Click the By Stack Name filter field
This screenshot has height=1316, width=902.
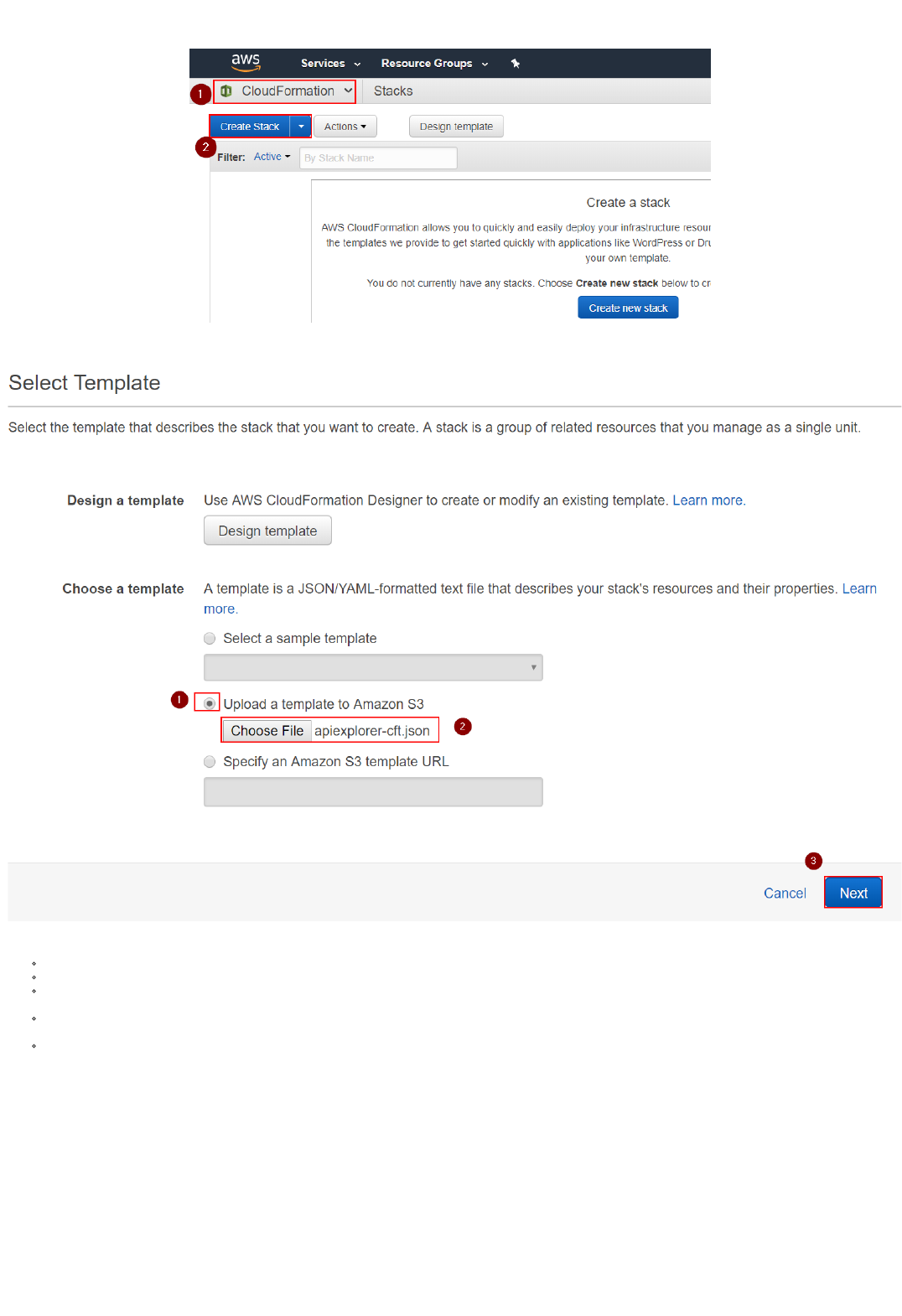[378, 158]
